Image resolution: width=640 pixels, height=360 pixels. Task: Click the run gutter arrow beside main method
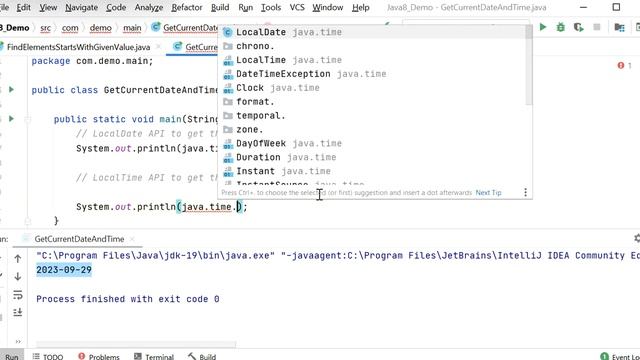pos(11,119)
